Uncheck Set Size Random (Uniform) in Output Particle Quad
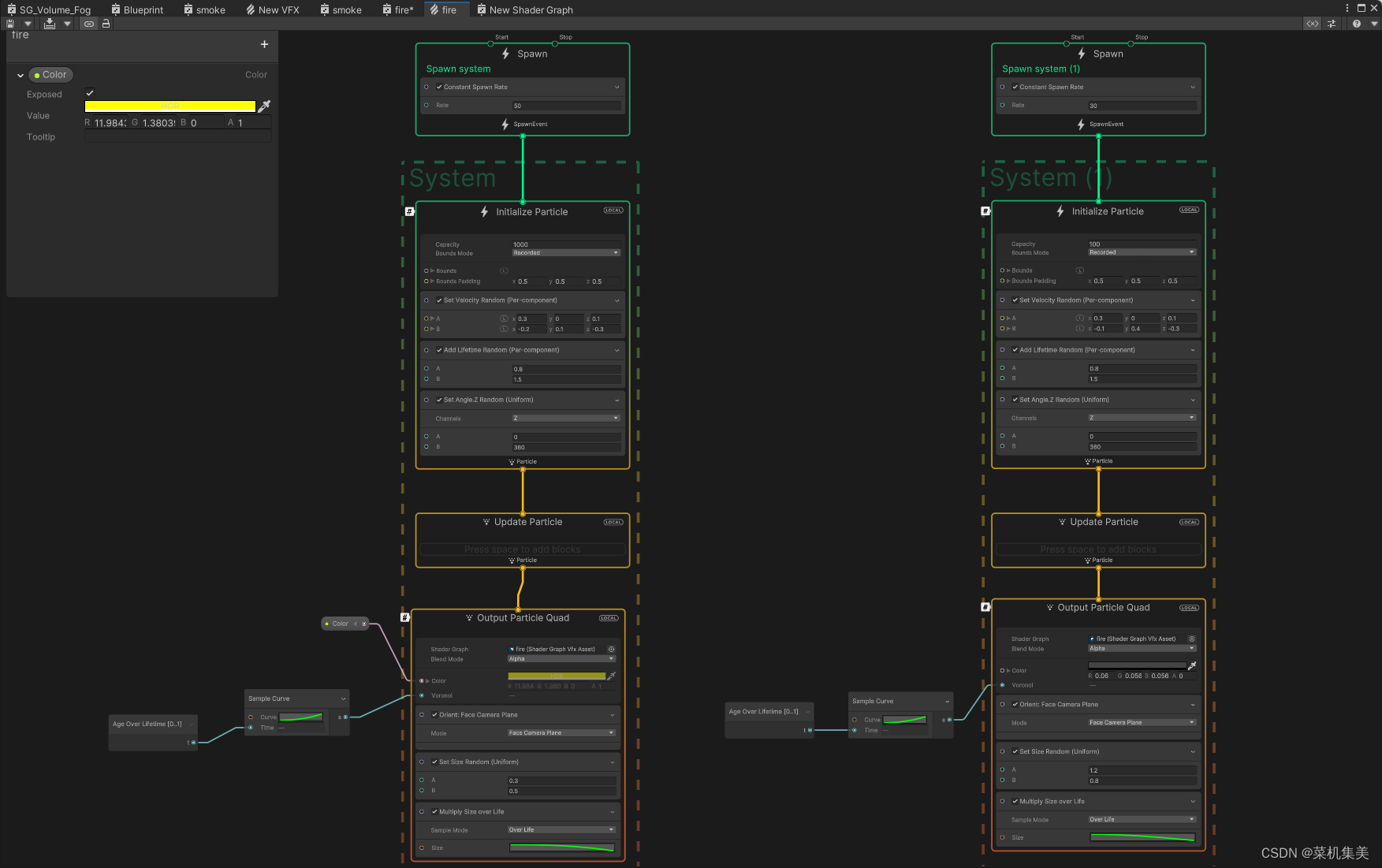The height and width of the screenshot is (868, 1382). point(434,762)
